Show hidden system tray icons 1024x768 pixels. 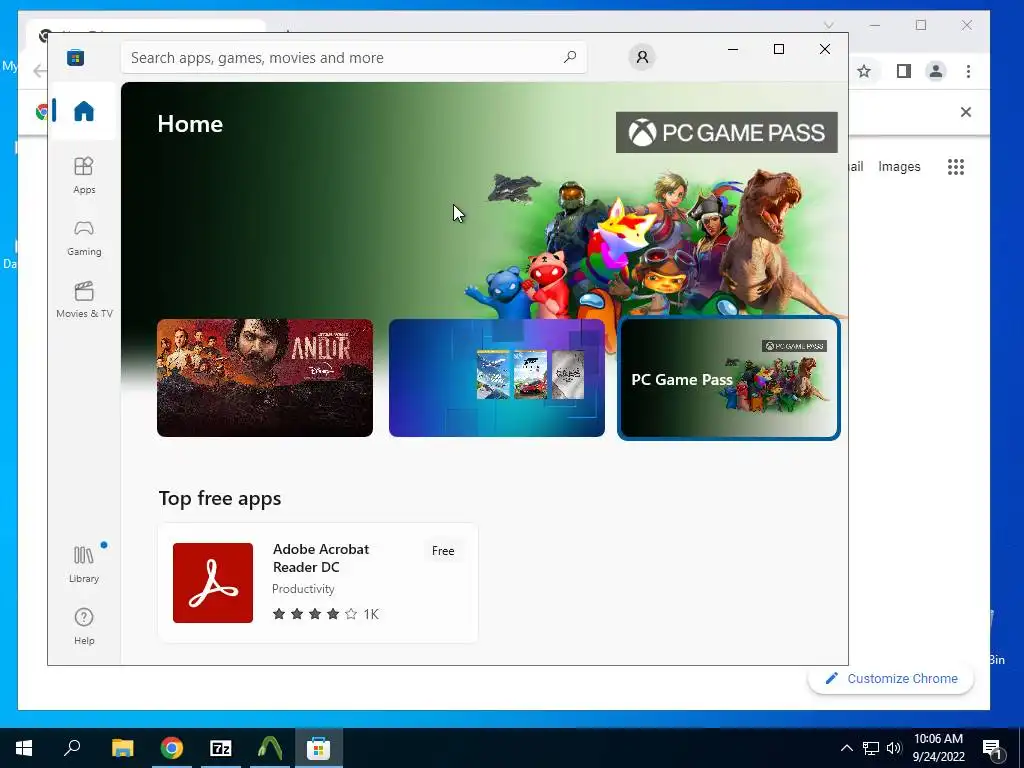(x=846, y=748)
